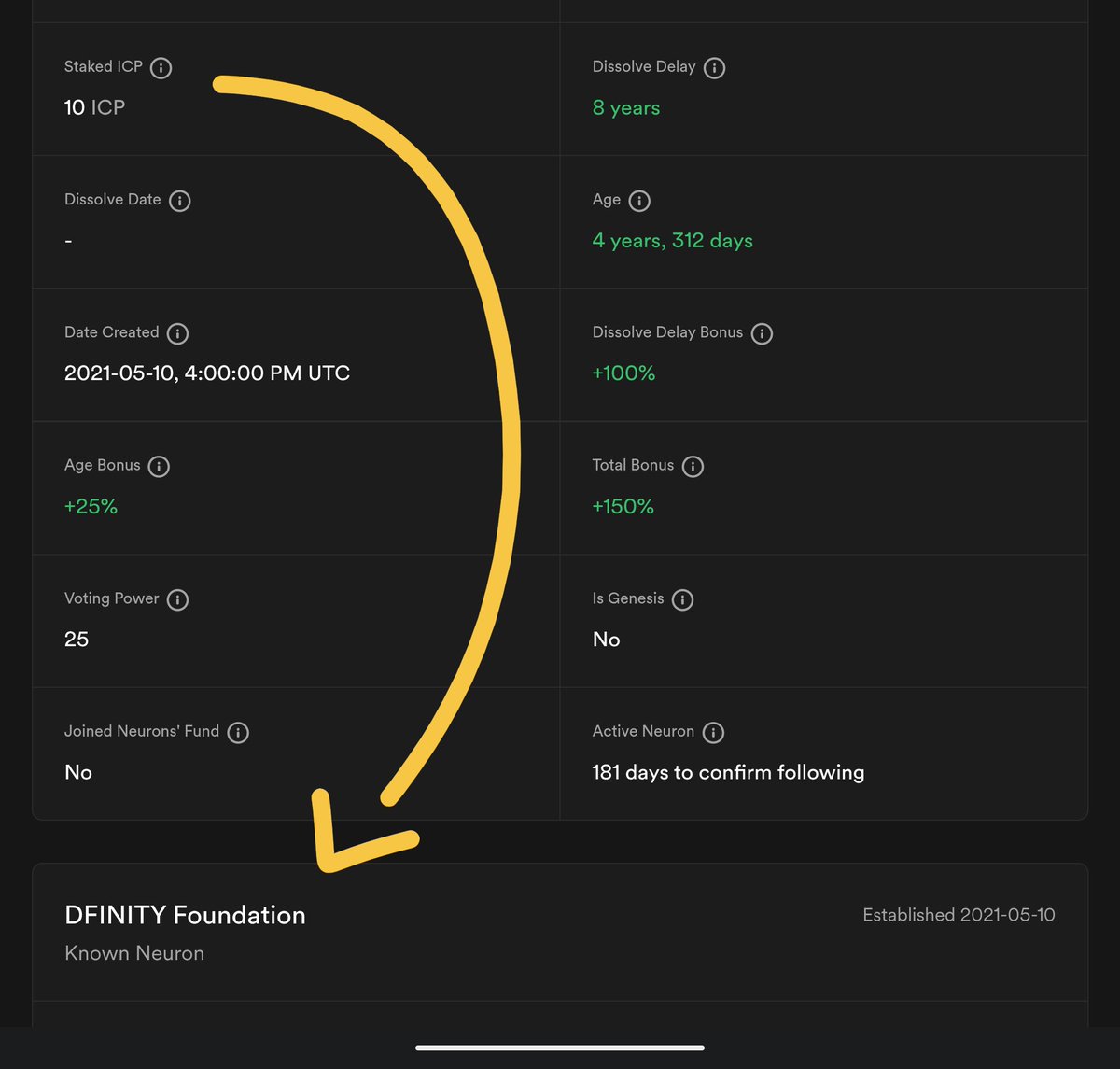Open the Joined Neurons' Fund info icon
The width and height of the screenshot is (1120, 1069).
coord(238,732)
